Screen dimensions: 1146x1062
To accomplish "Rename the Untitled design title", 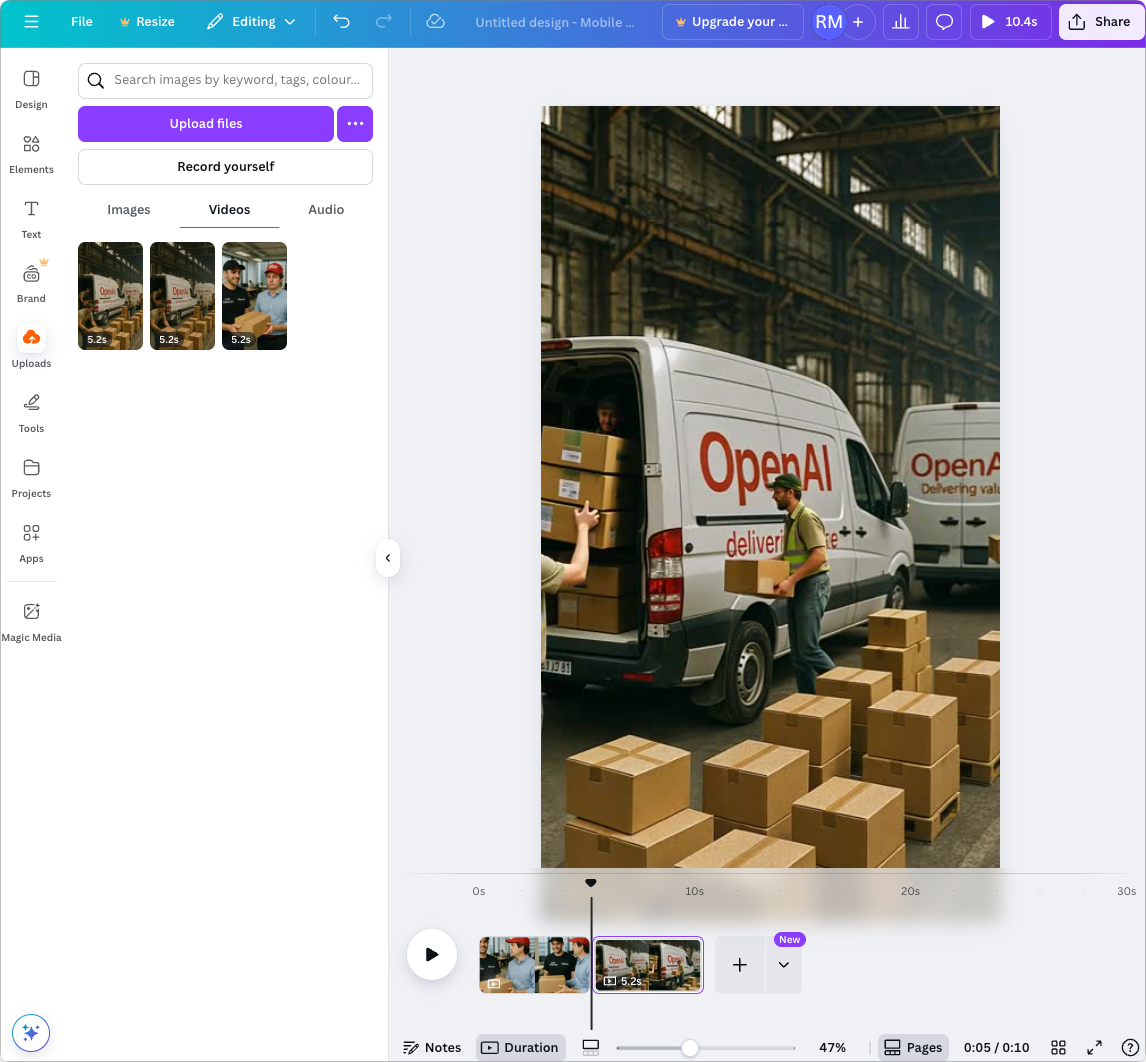I will [x=555, y=23].
